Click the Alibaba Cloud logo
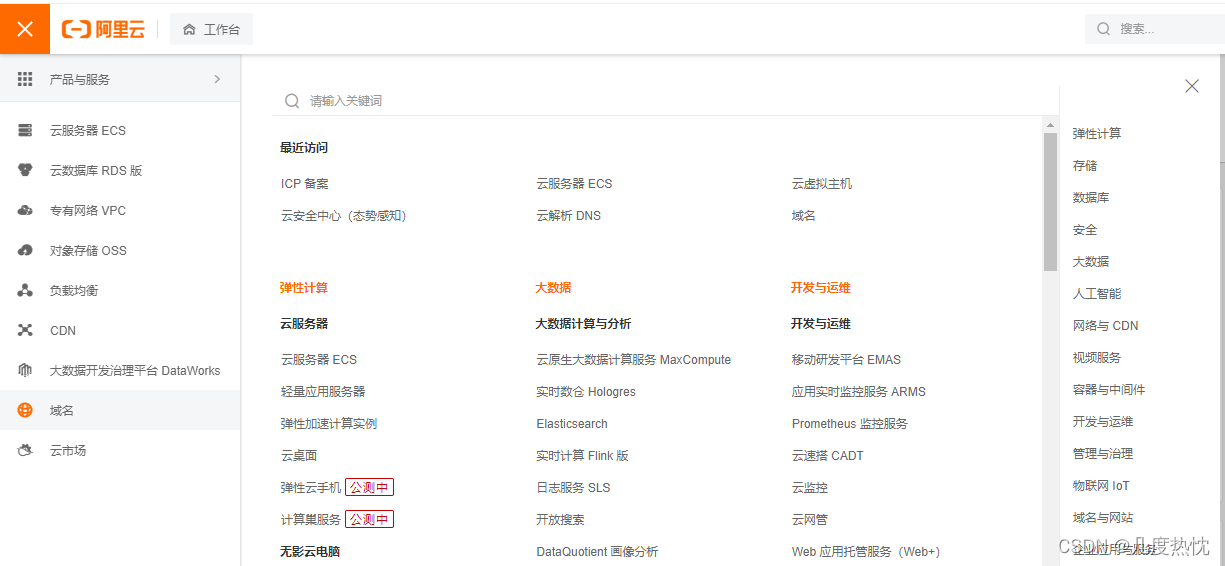The height and width of the screenshot is (566, 1225). 103,29
